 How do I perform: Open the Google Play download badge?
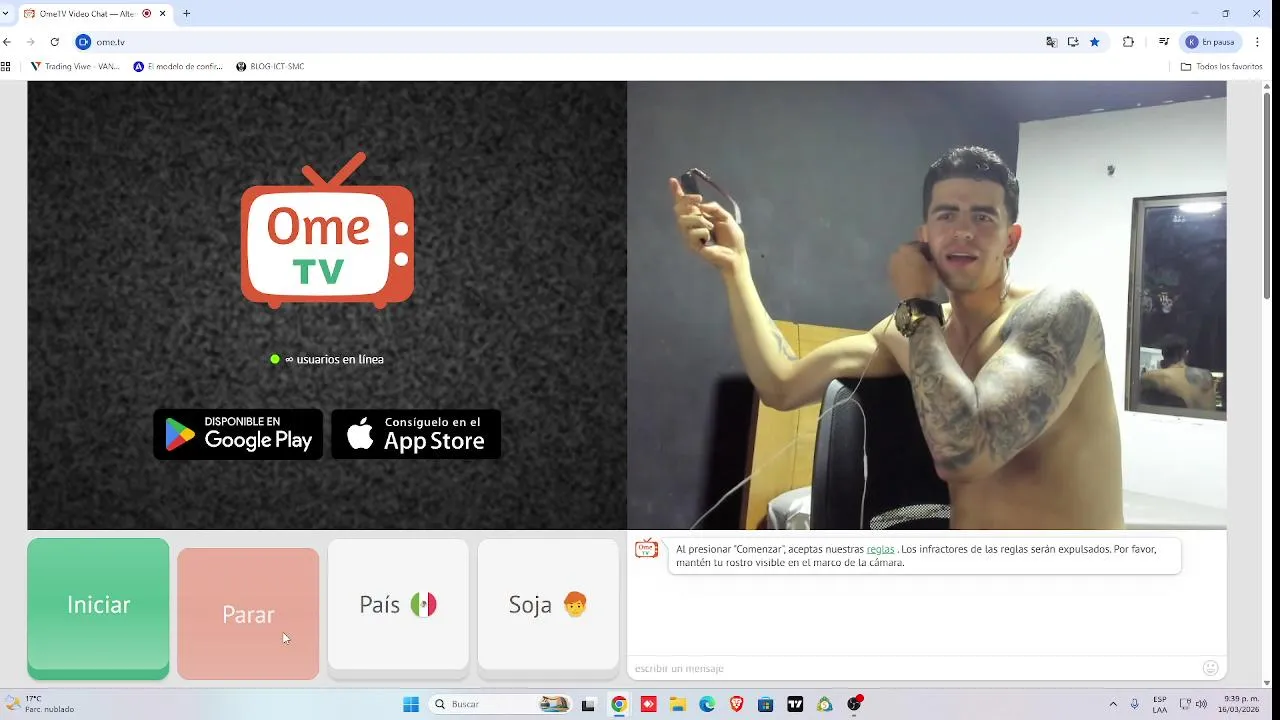point(238,434)
